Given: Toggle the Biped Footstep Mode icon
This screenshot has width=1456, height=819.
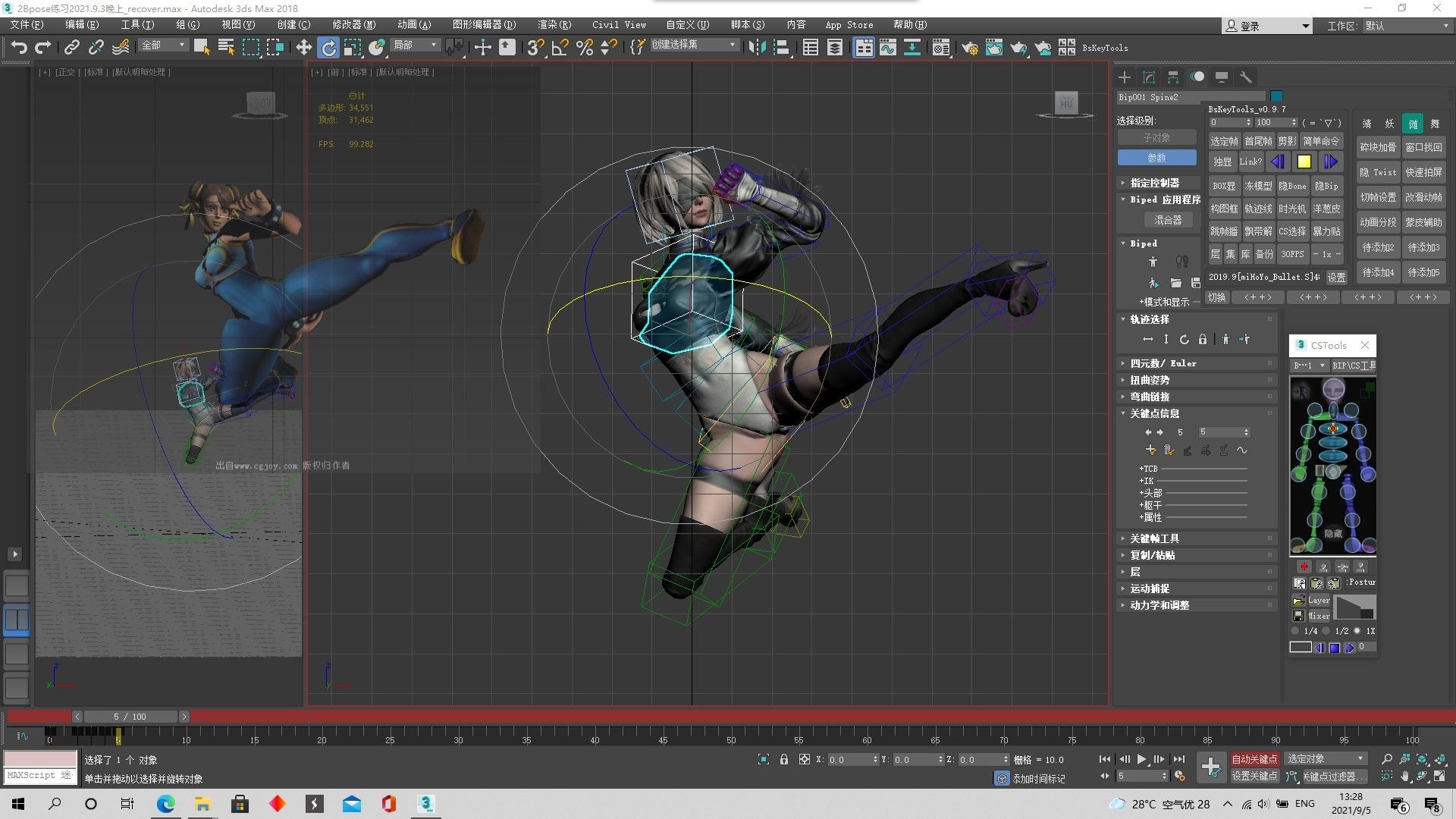Looking at the screenshot, I should pos(1181,262).
